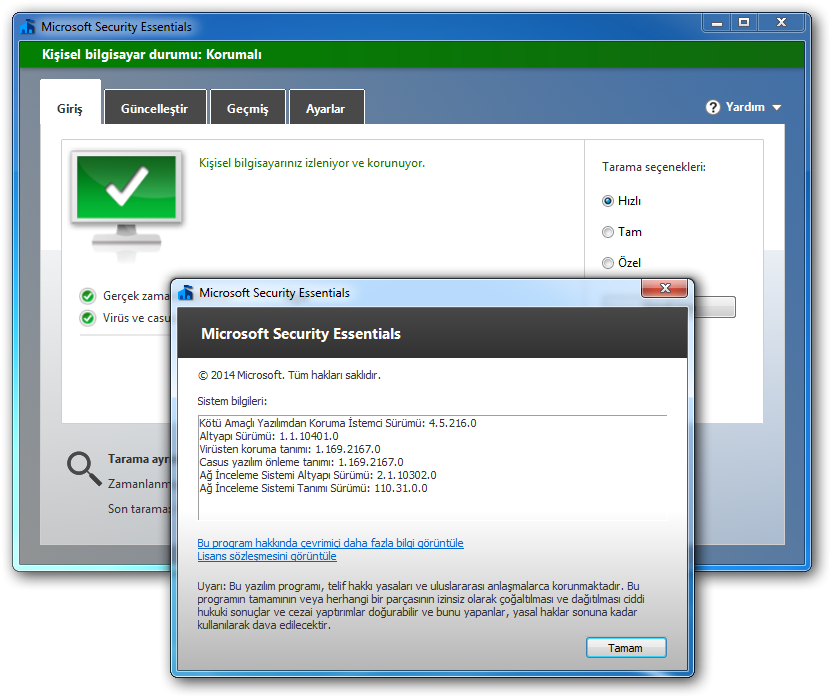Click the 'Tarama seçenekleri:' label

click(654, 167)
